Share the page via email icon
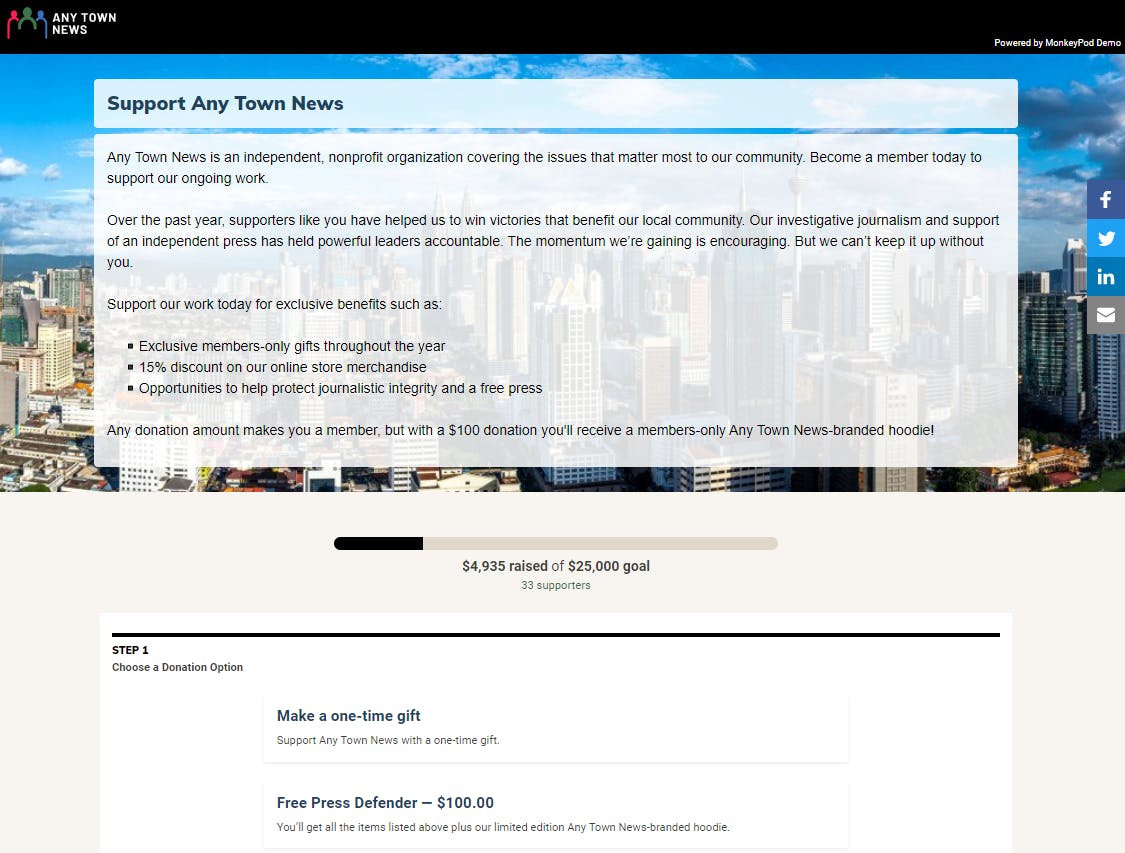This screenshot has height=853, width=1125. coord(1106,315)
